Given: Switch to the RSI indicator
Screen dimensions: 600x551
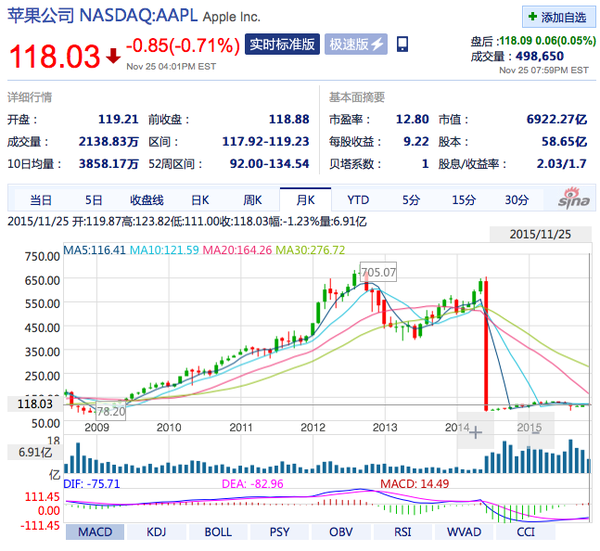Looking at the screenshot, I should (x=403, y=532).
